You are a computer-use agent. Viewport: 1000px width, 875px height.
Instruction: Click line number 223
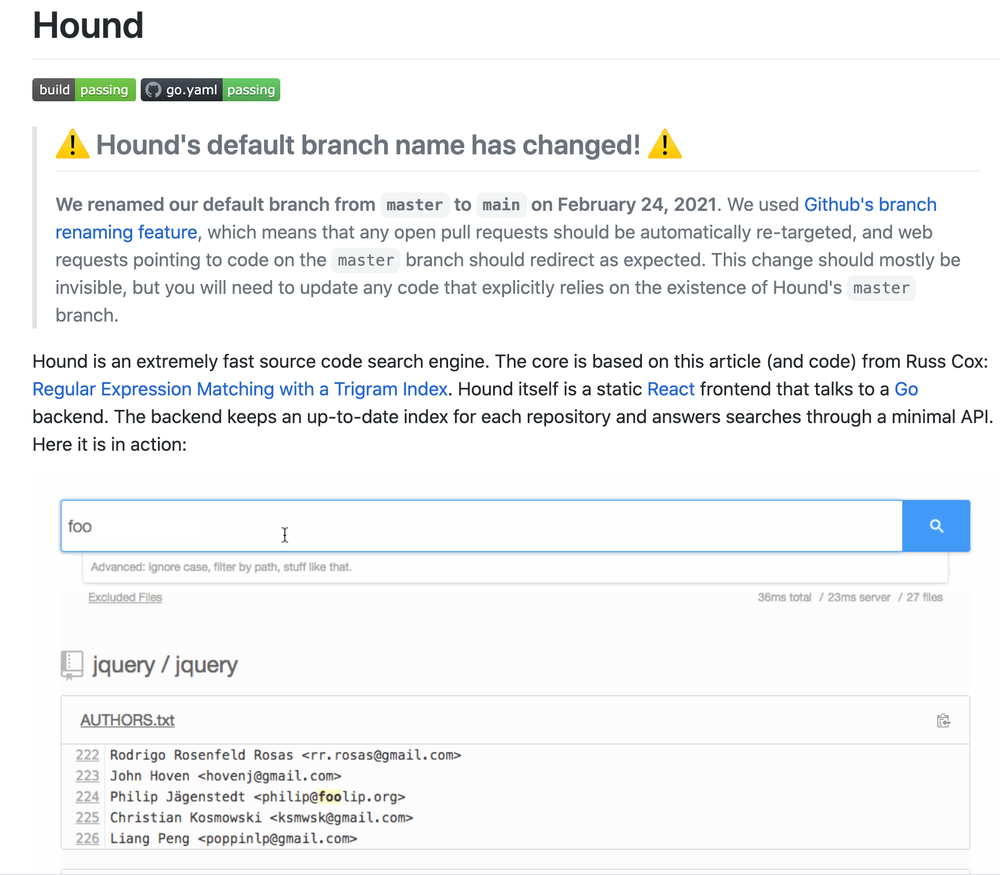(x=87, y=776)
